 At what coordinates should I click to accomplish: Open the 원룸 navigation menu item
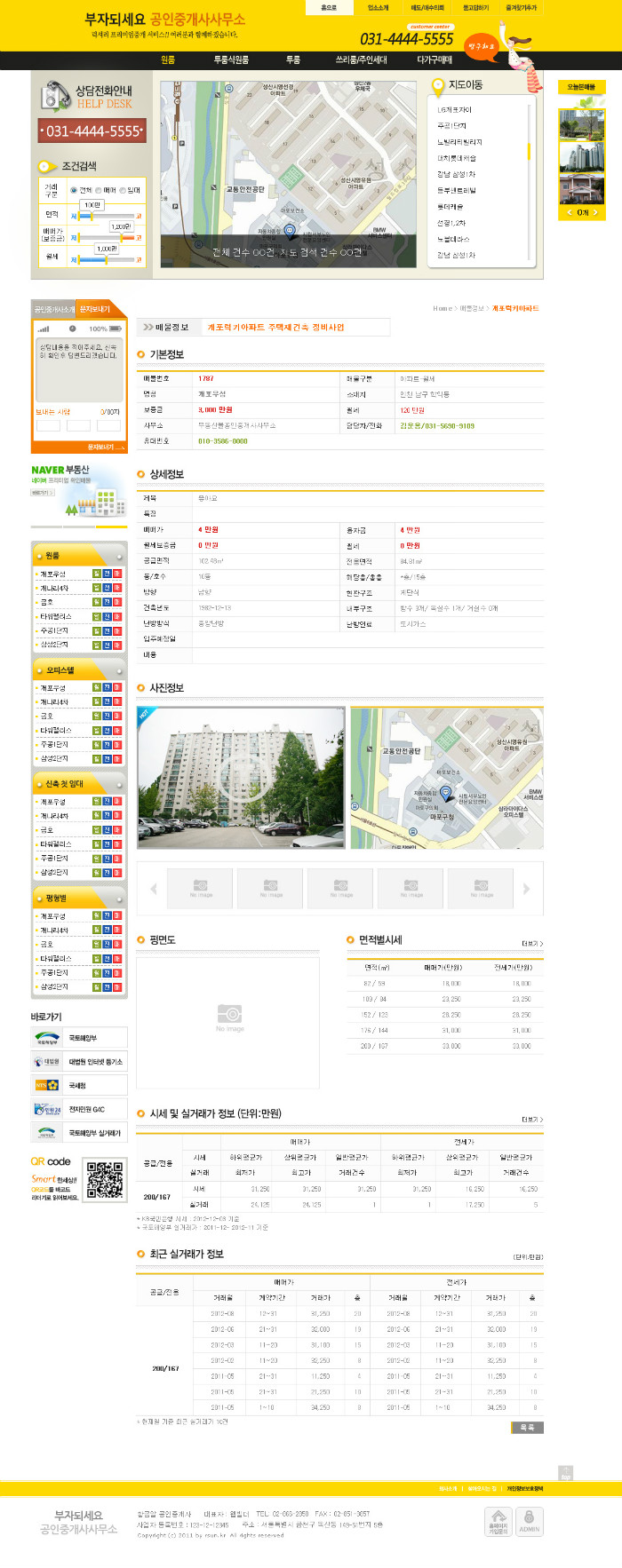coord(168,60)
